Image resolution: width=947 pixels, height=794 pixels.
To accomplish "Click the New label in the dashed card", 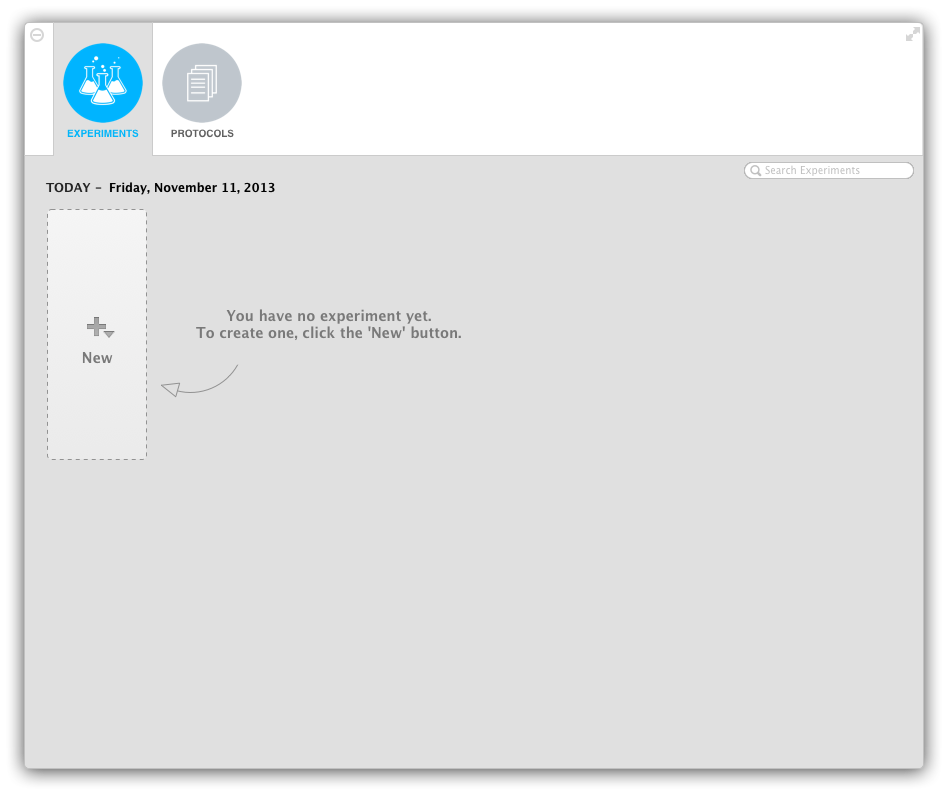I will [x=97, y=358].
